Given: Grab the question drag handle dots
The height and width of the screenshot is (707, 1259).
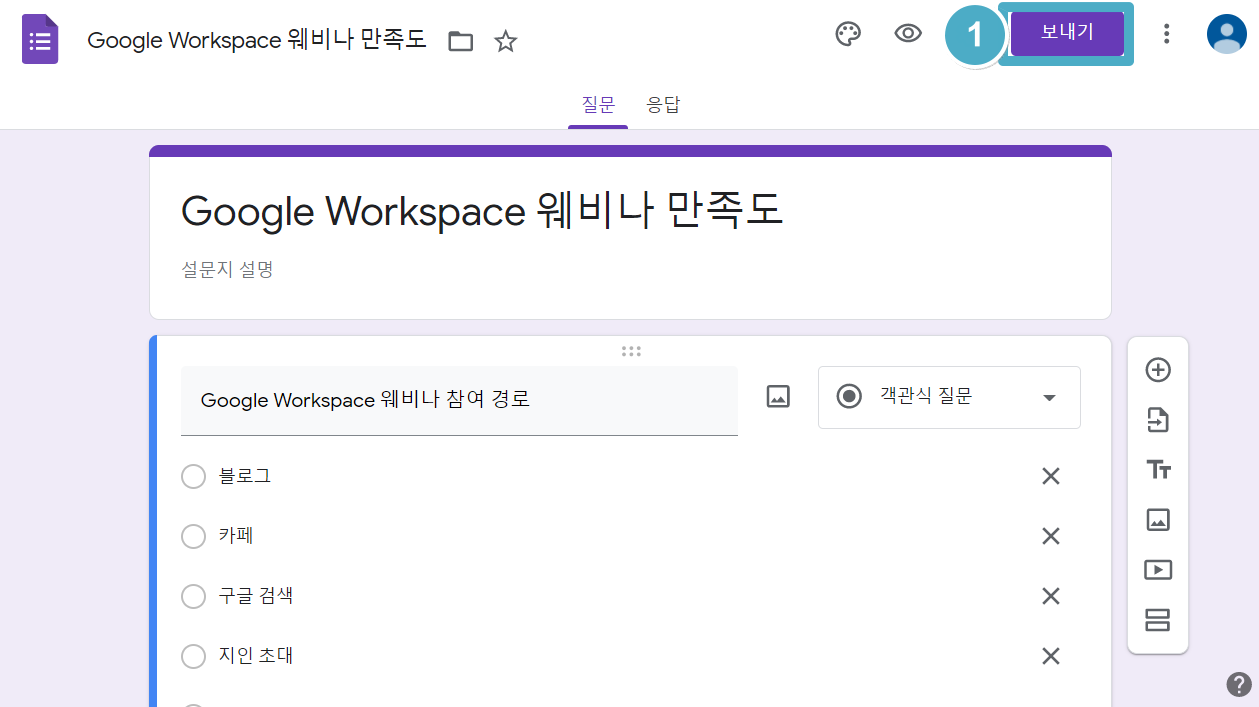Looking at the screenshot, I should click(631, 351).
